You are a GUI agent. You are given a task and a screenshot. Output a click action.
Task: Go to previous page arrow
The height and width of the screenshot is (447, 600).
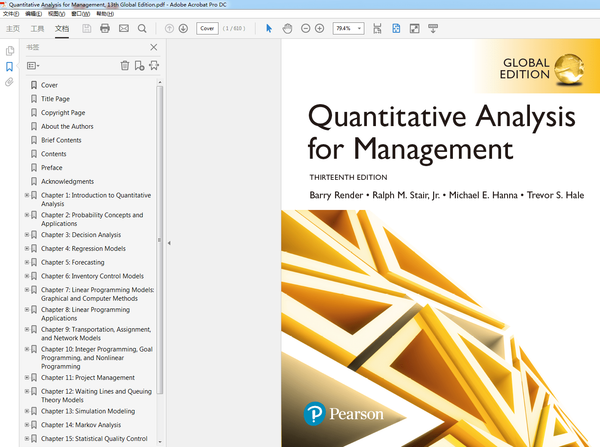(169, 28)
